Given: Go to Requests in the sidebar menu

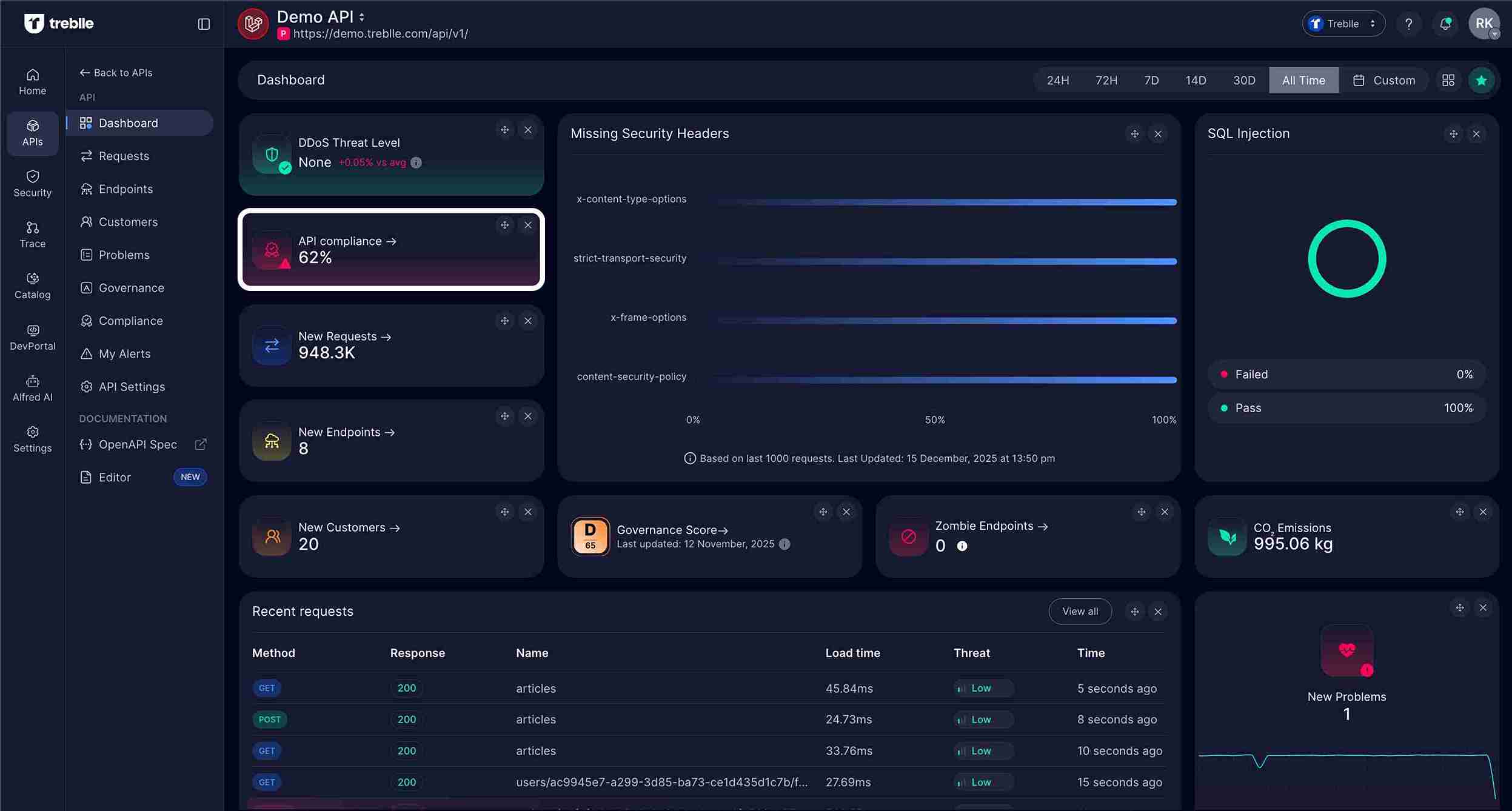Looking at the screenshot, I should pyautogui.click(x=124, y=156).
